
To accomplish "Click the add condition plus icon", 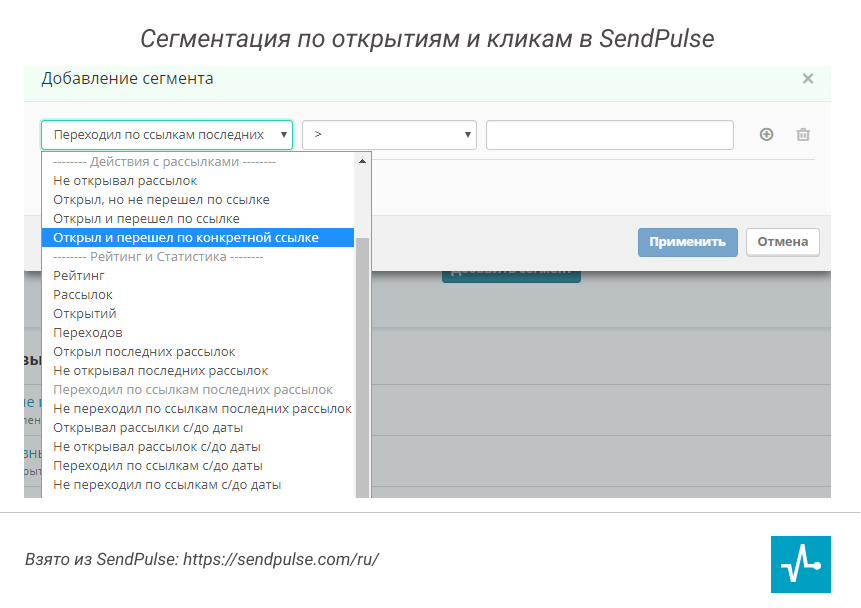I will [x=766, y=135].
